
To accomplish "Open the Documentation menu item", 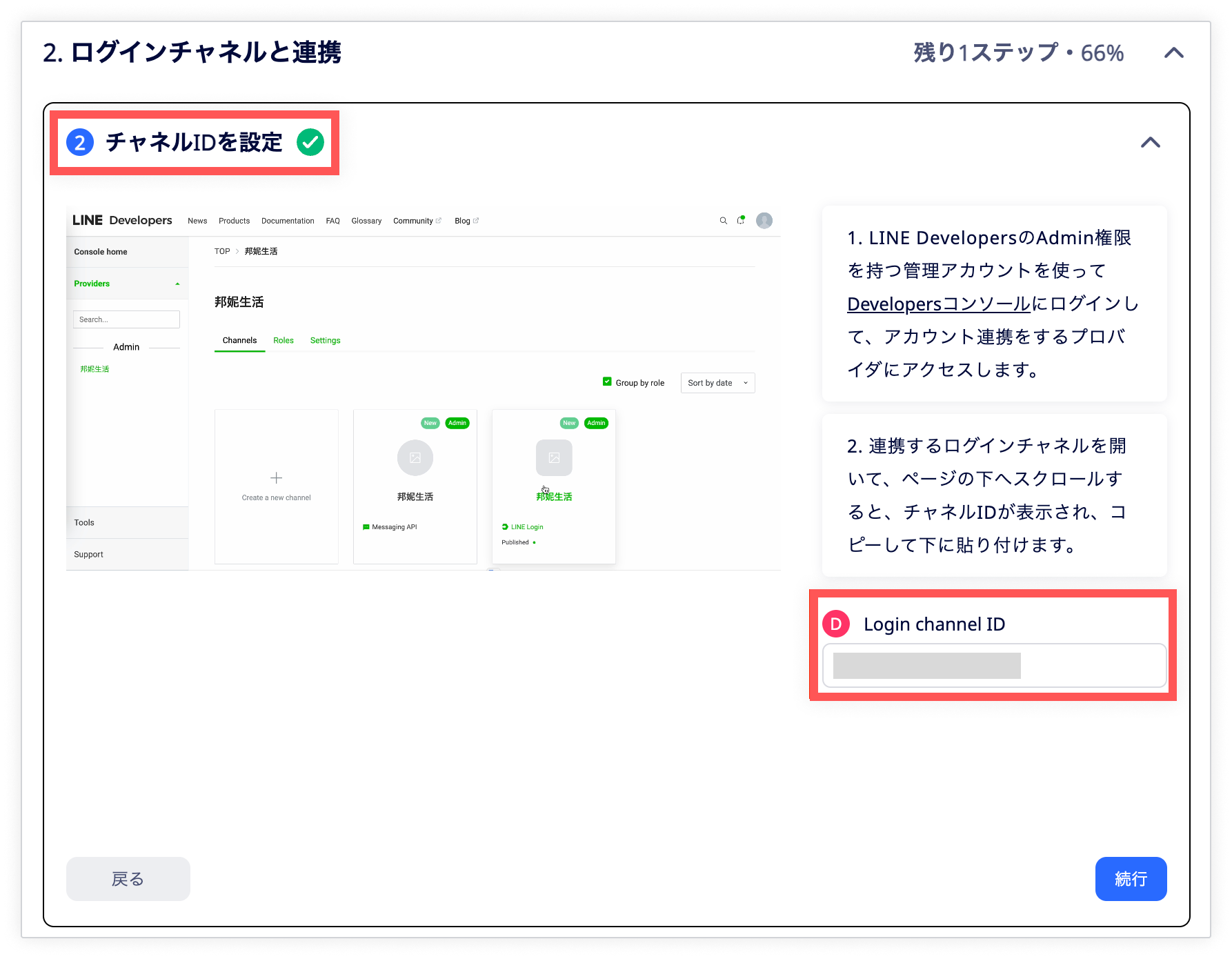I will pos(288,221).
